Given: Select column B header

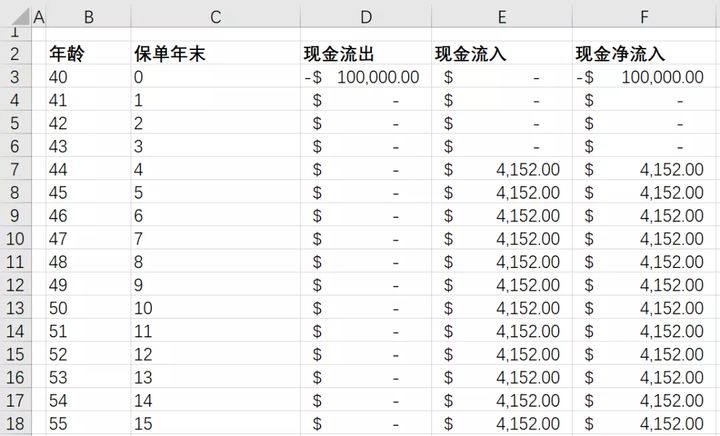Looking at the screenshot, I should click(x=88, y=17).
